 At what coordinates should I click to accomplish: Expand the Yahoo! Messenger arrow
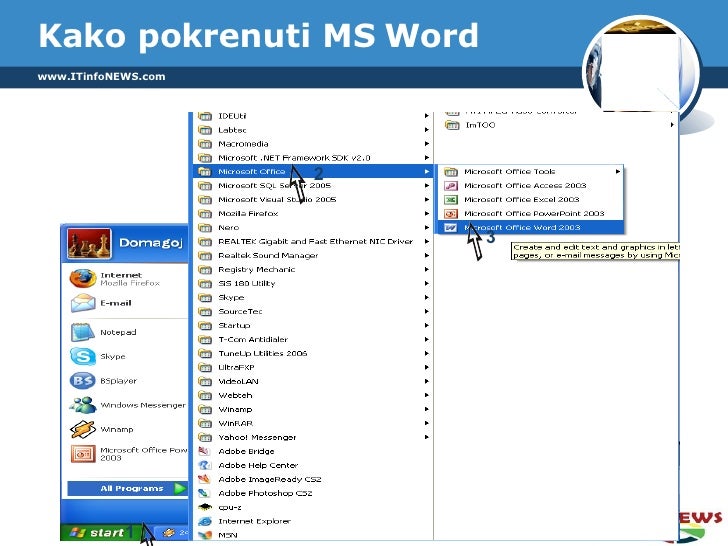click(x=426, y=437)
